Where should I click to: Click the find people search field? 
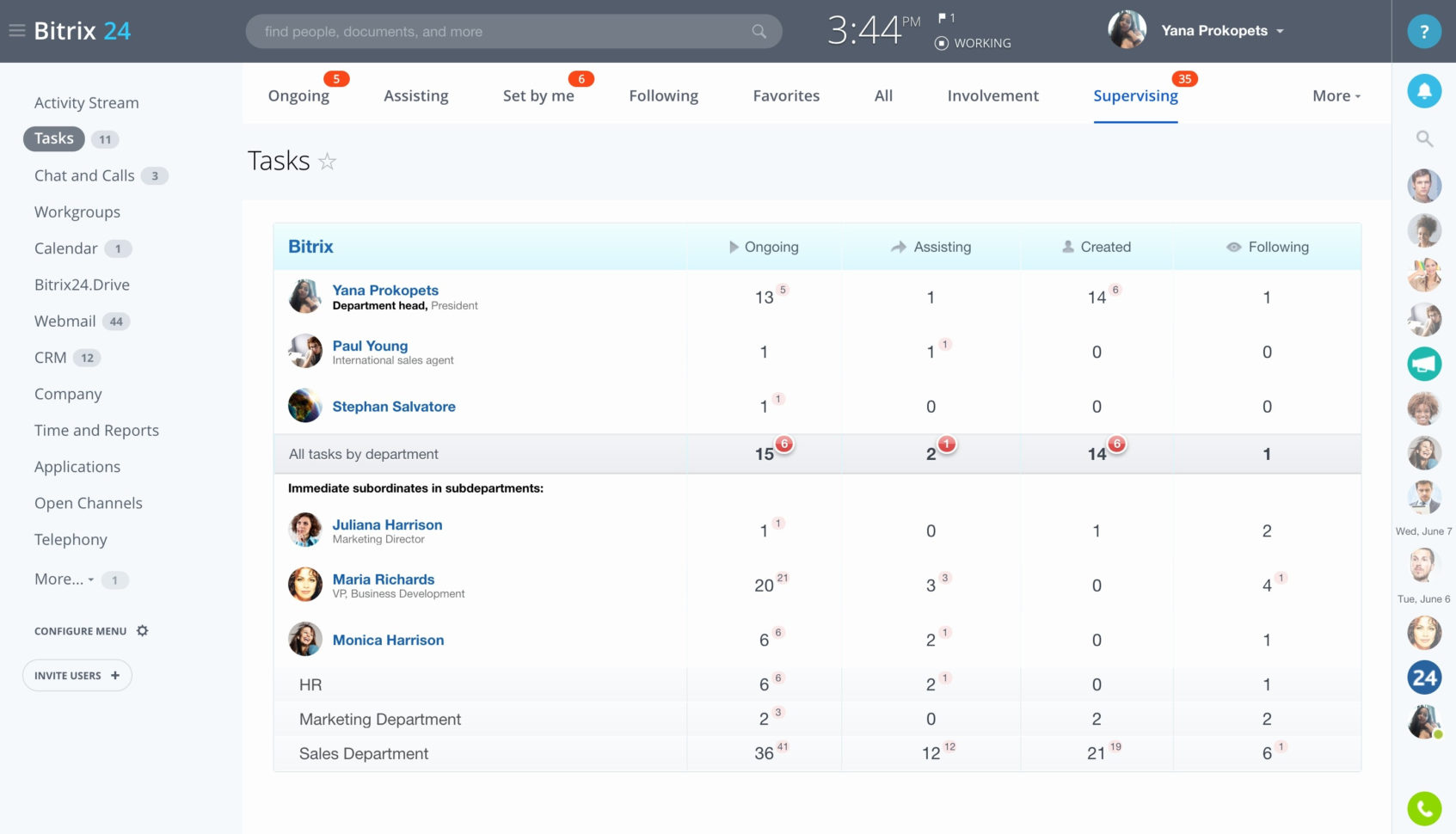[x=513, y=31]
